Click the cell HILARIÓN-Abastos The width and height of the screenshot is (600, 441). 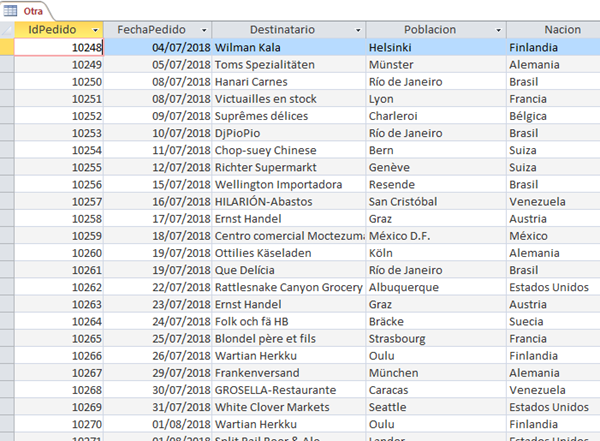coord(289,202)
